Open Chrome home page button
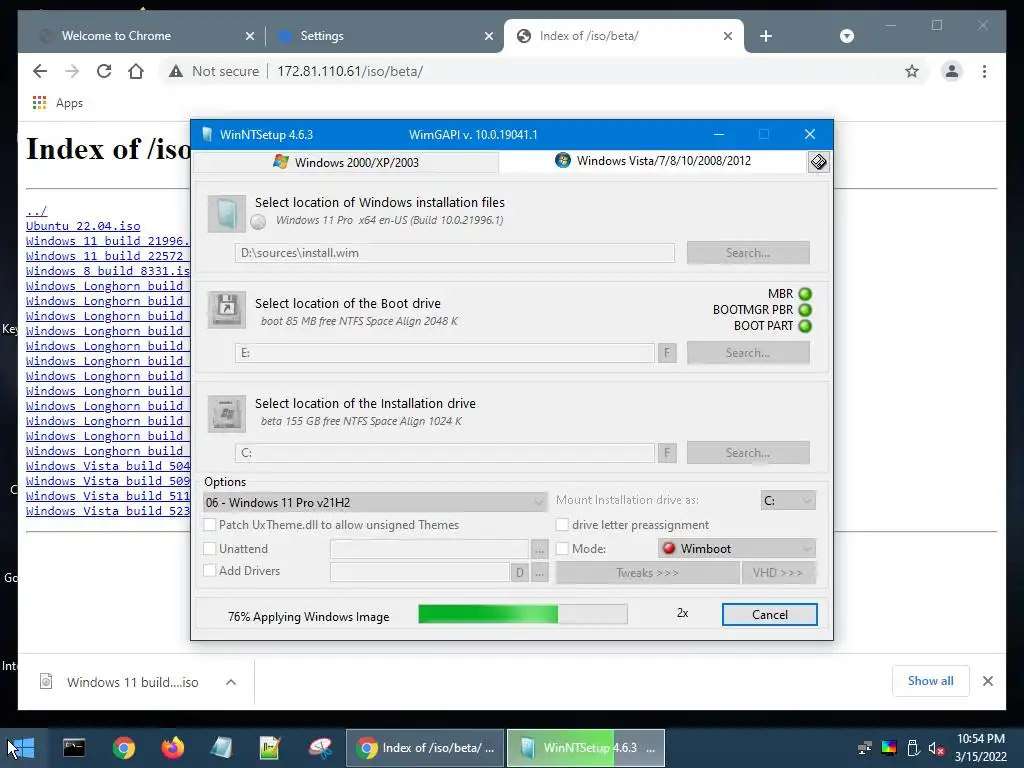1024x768 pixels. [136, 71]
